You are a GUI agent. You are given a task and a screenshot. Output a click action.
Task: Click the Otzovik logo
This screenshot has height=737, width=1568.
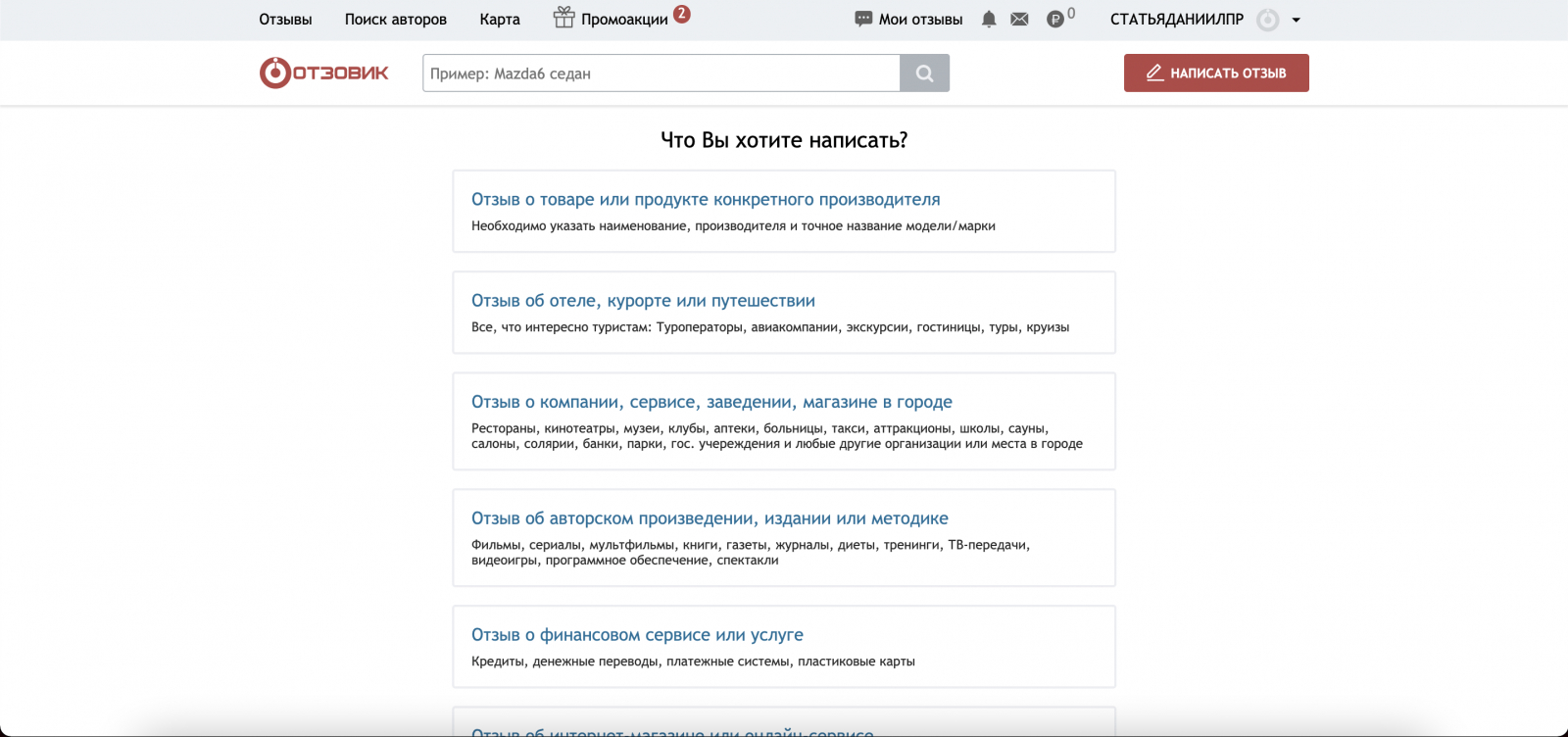324,74
